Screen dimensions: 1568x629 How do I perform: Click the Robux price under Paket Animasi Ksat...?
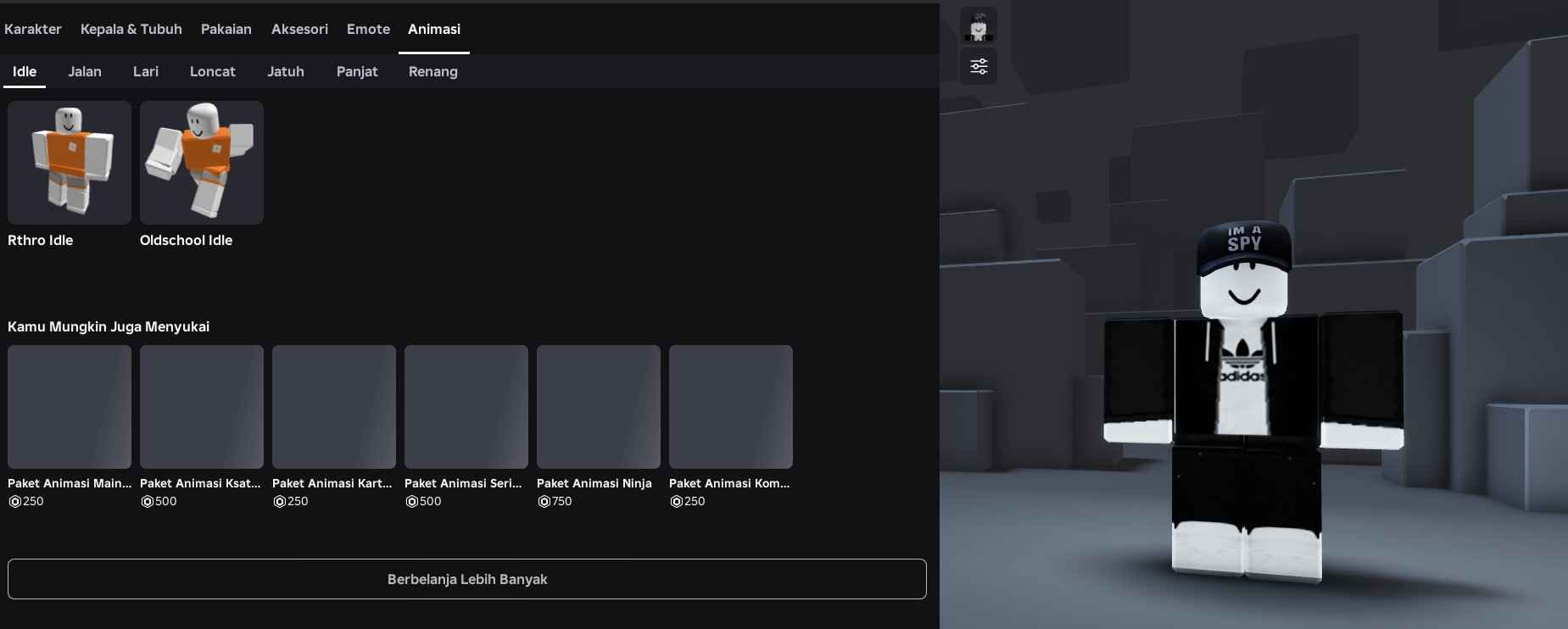(159, 501)
